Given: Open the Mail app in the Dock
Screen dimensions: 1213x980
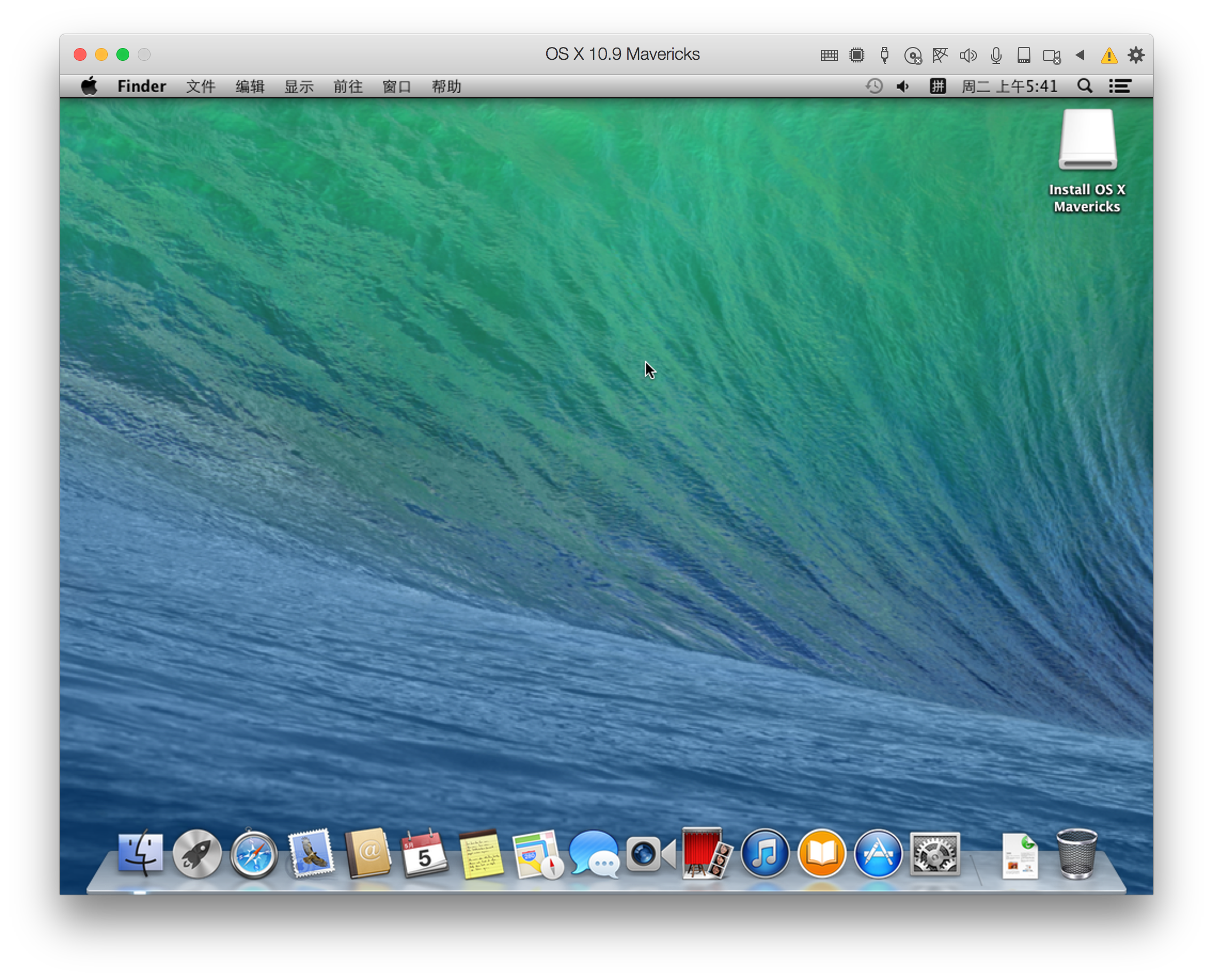Looking at the screenshot, I should 310,853.
